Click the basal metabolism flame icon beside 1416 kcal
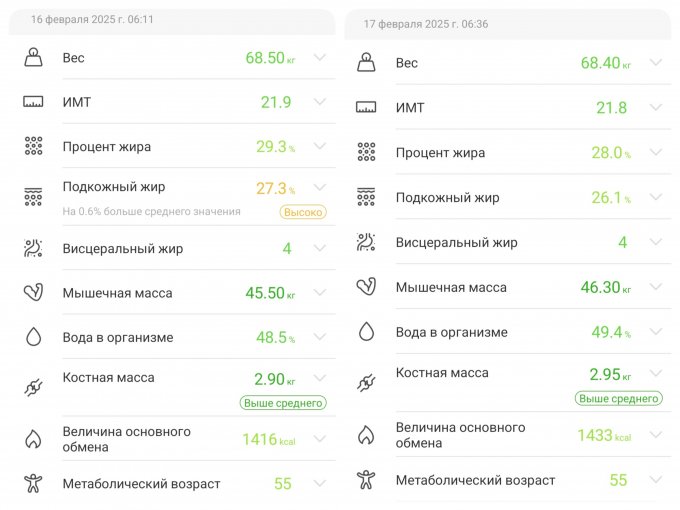 [33, 438]
